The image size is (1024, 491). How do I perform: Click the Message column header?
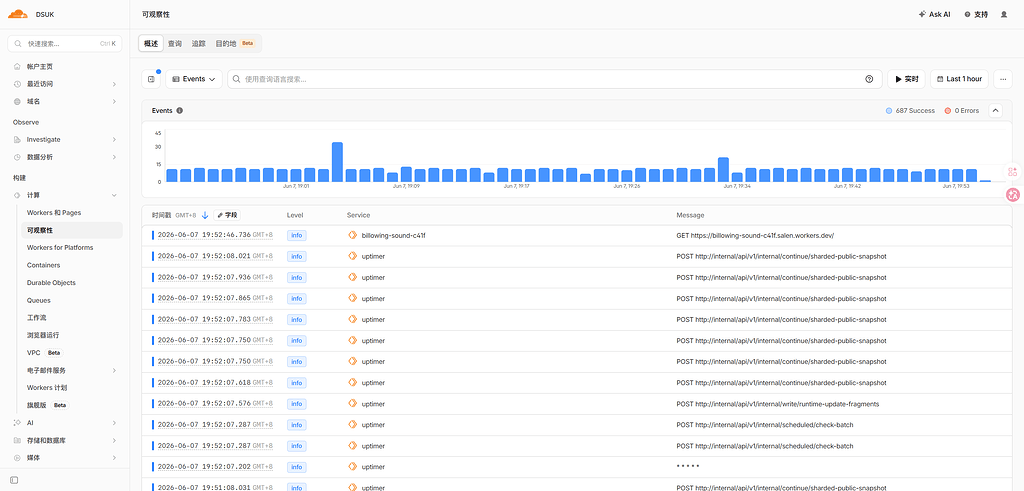pyautogui.click(x=690, y=215)
